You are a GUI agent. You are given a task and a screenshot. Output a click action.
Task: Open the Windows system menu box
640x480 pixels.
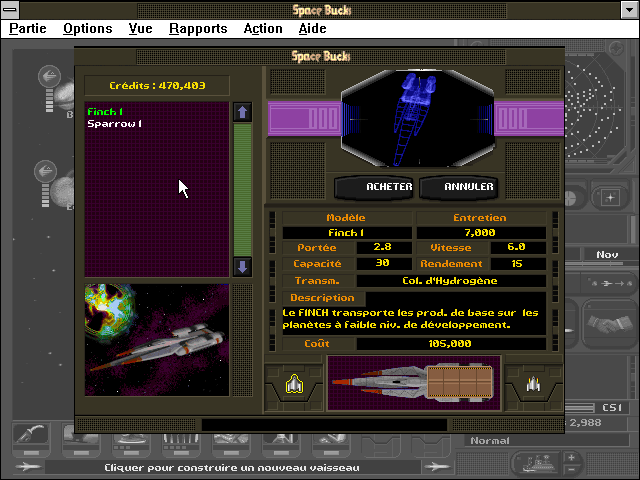10,9
